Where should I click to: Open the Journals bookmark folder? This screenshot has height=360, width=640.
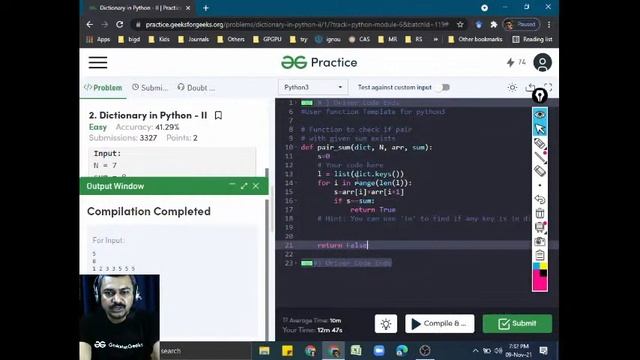click(x=193, y=39)
